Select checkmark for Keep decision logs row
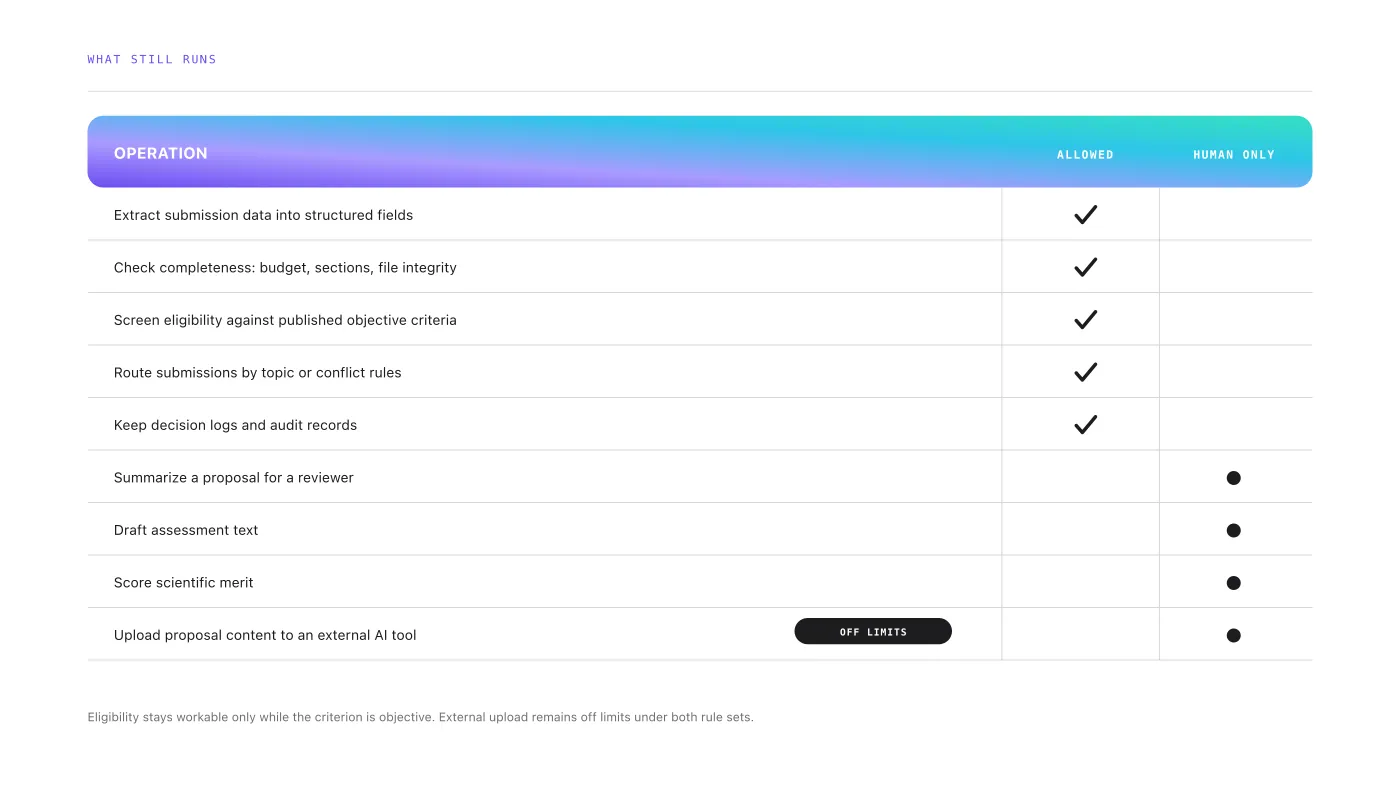 pyautogui.click(x=1085, y=424)
